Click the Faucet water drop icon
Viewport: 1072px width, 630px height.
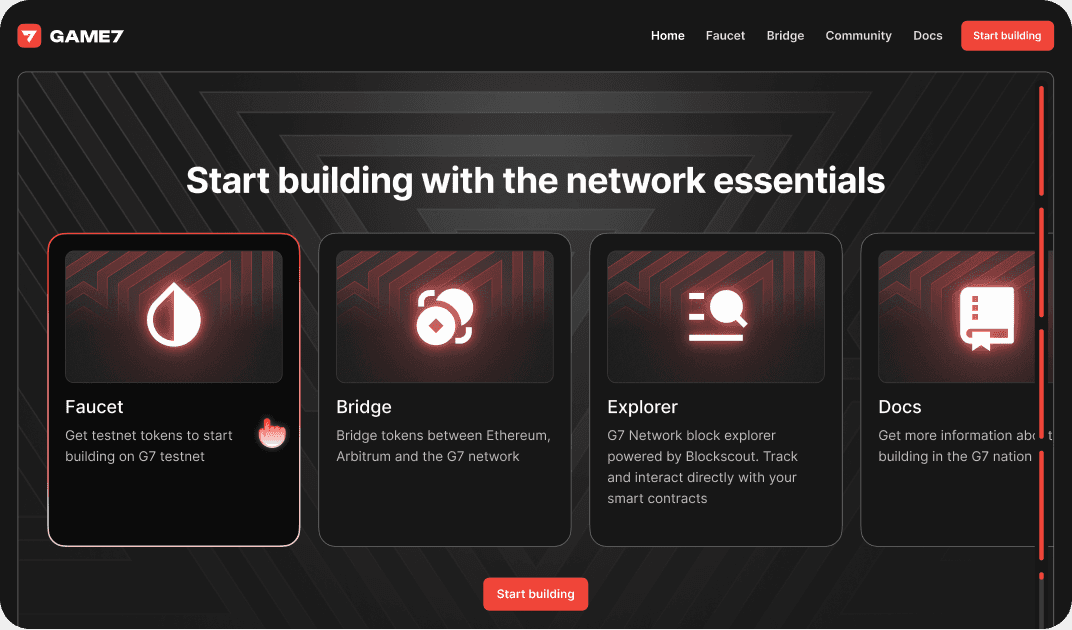point(174,315)
